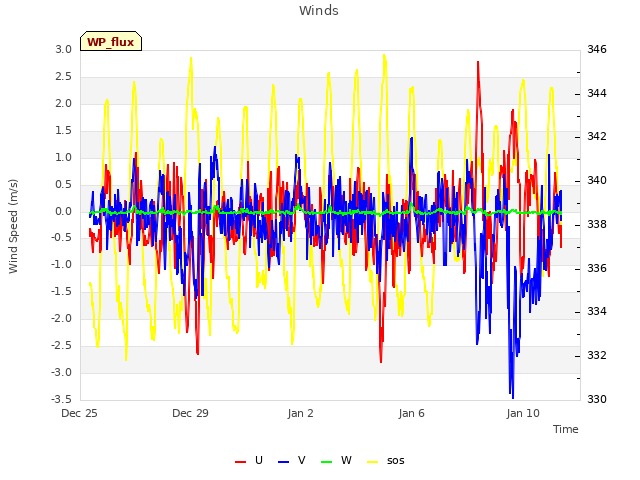
Task: Click the Dec 29 date tick label
Action: (x=190, y=413)
